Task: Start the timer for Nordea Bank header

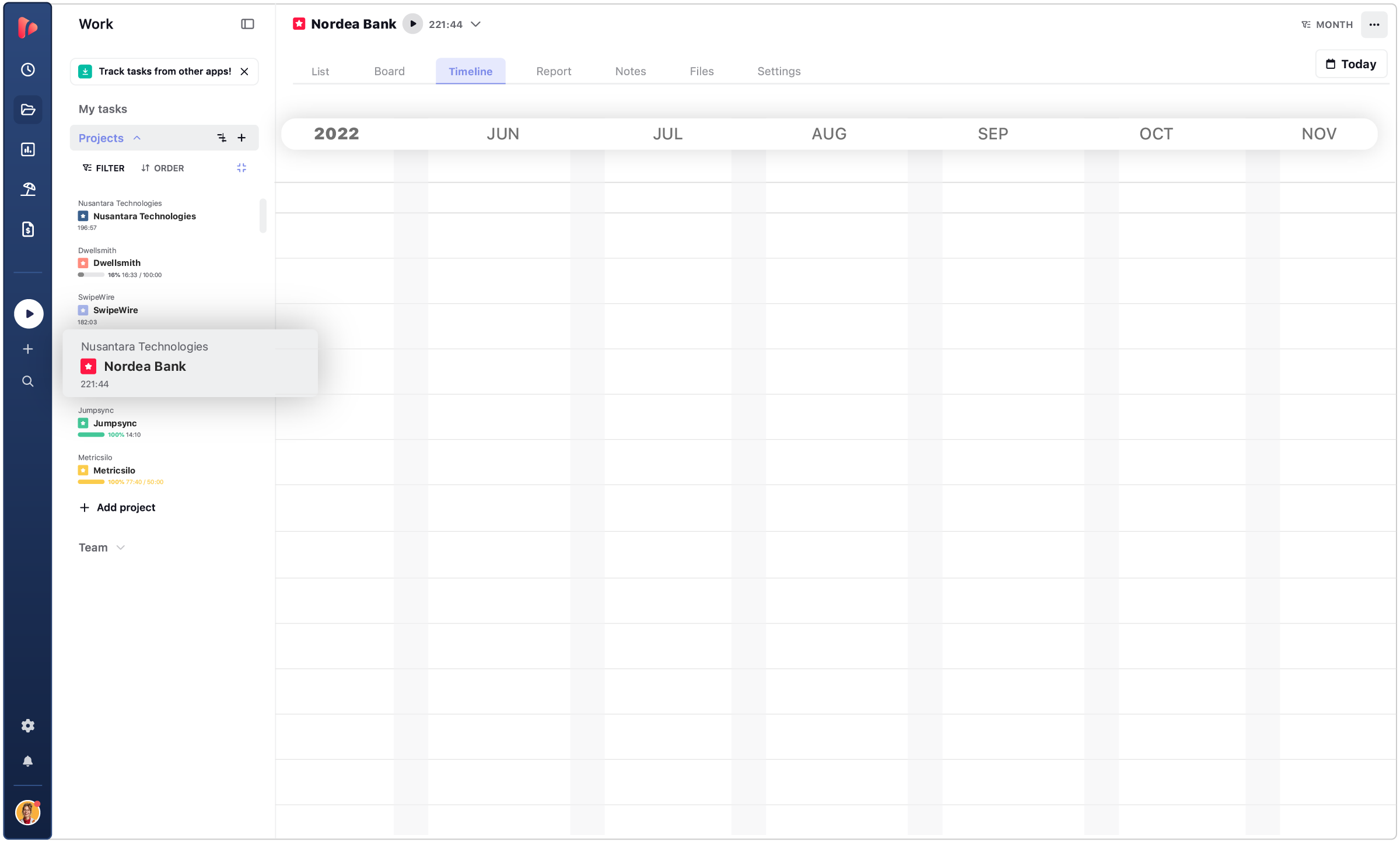Action: (x=412, y=24)
